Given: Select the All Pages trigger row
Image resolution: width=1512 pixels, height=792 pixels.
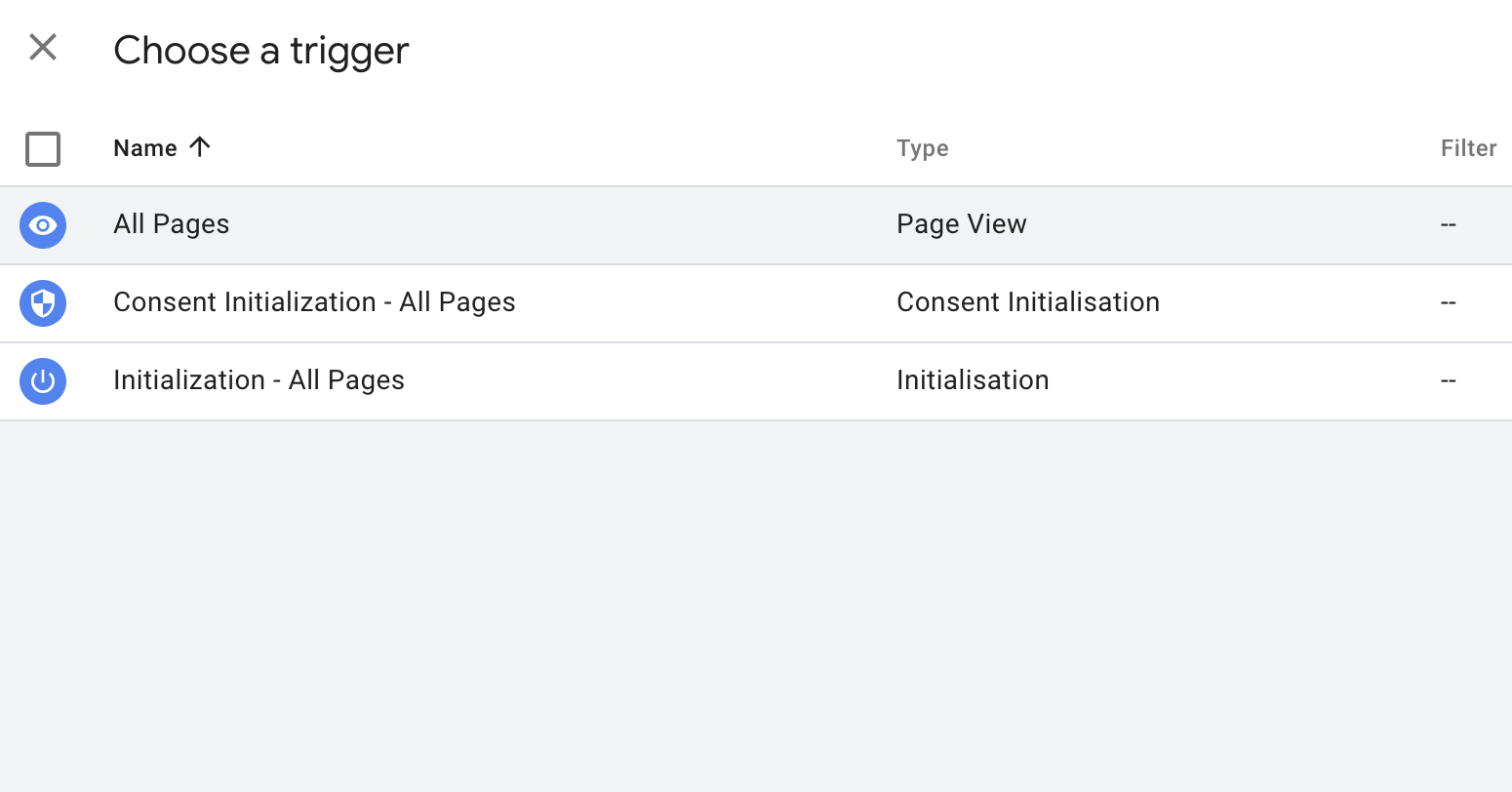Looking at the screenshot, I should pyautogui.click(x=390, y=224).
